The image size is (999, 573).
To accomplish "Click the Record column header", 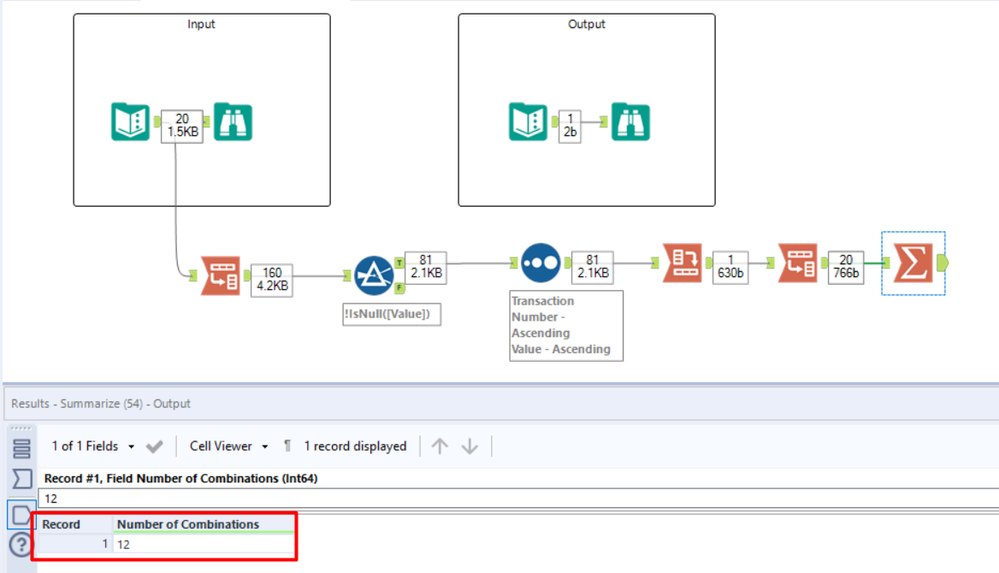I will click(x=75, y=524).
